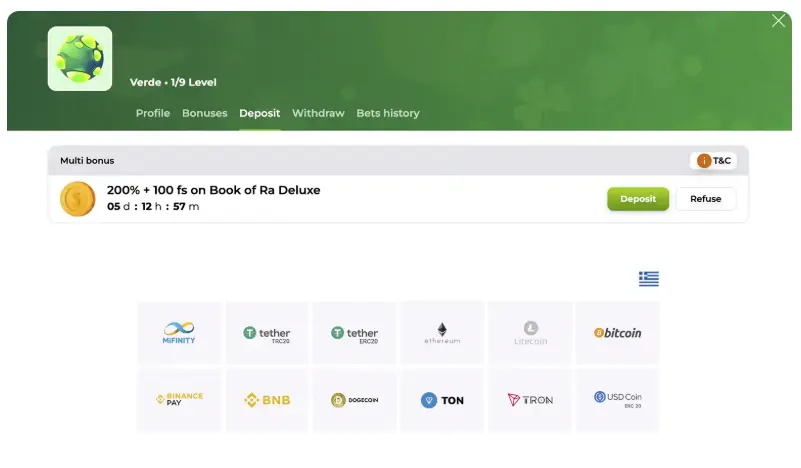
Task: Go to the Withdraw tab
Action: point(318,113)
